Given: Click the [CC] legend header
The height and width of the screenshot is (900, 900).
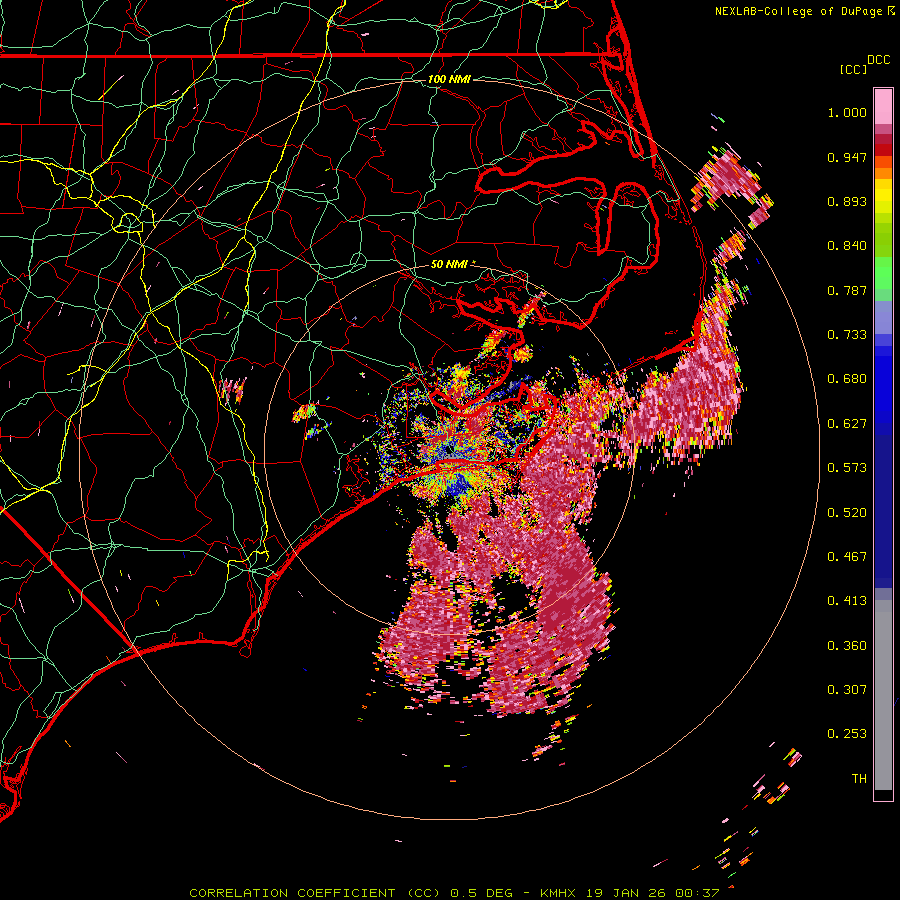Looking at the screenshot, I should click(x=853, y=69).
